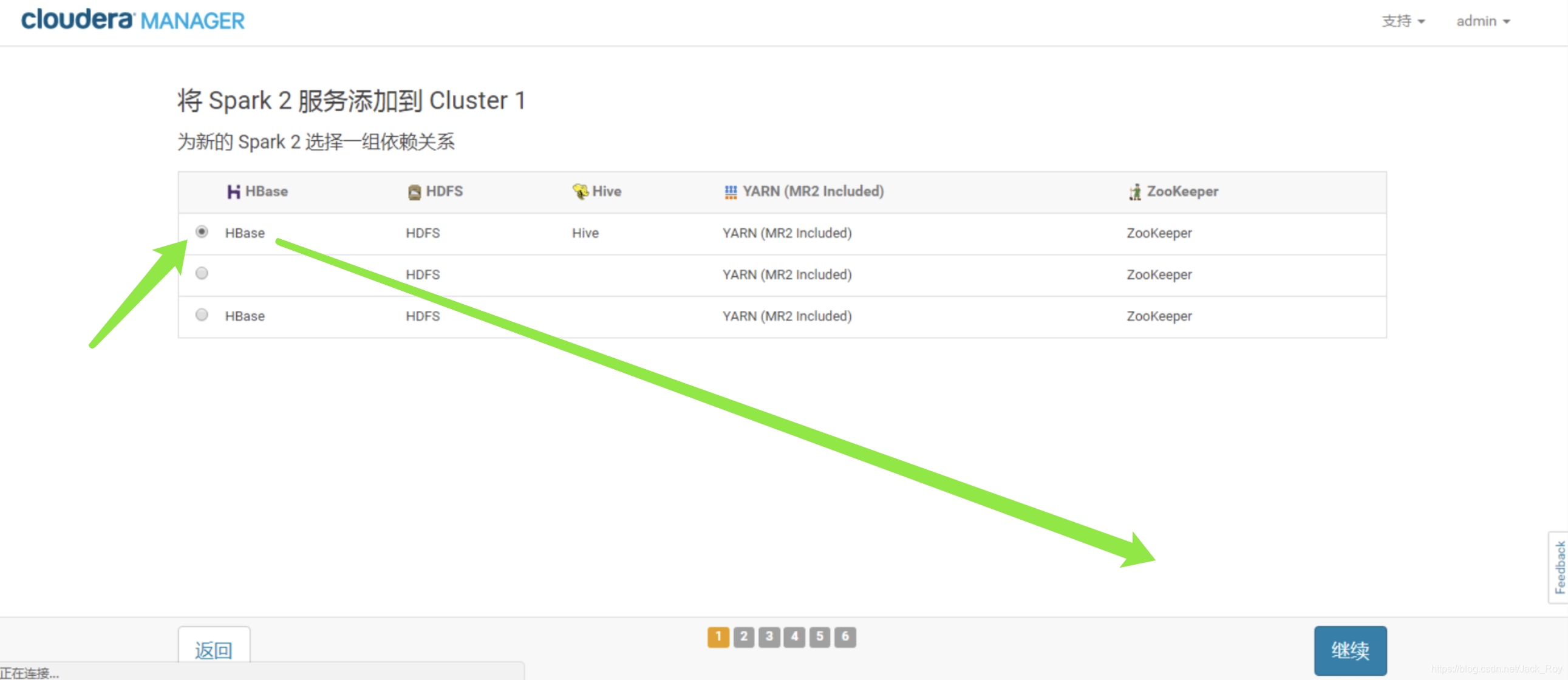The width and height of the screenshot is (1568, 680).
Task: Go to wizard step 1
Action: (x=718, y=637)
